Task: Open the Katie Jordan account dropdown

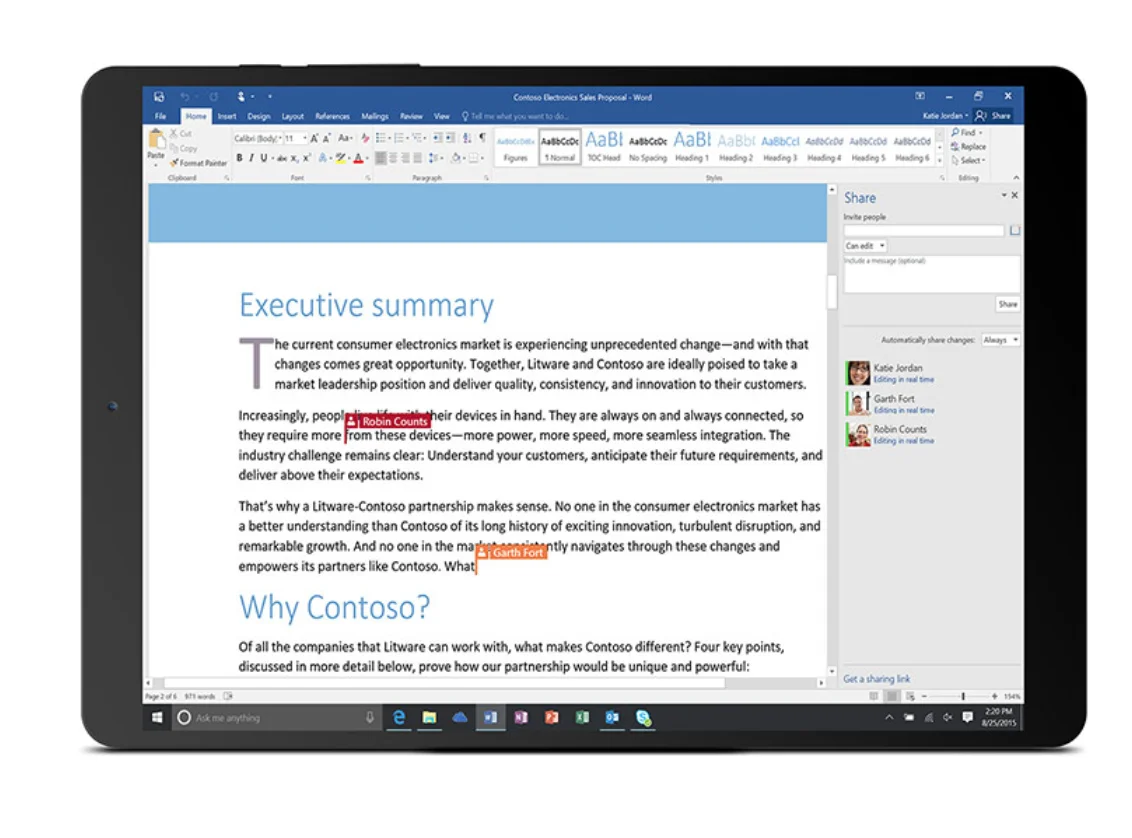Action: coord(945,116)
